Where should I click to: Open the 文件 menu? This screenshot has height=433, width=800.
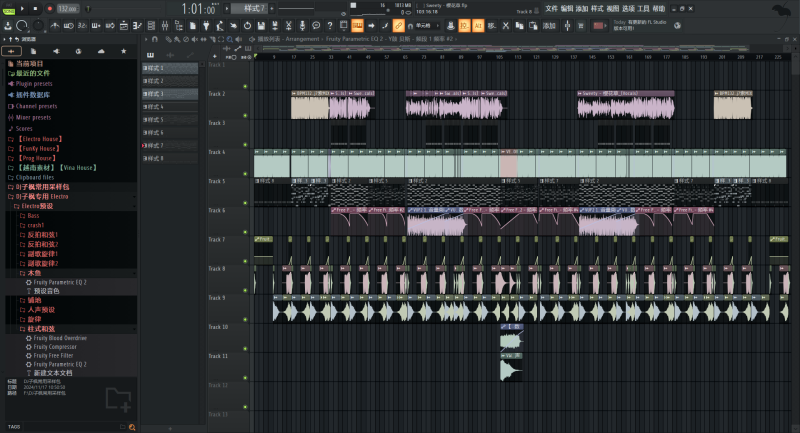pos(551,8)
